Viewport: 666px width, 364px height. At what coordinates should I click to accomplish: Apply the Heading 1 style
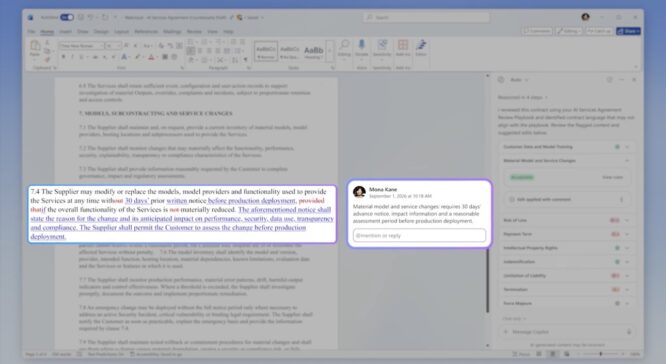(x=313, y=51)
